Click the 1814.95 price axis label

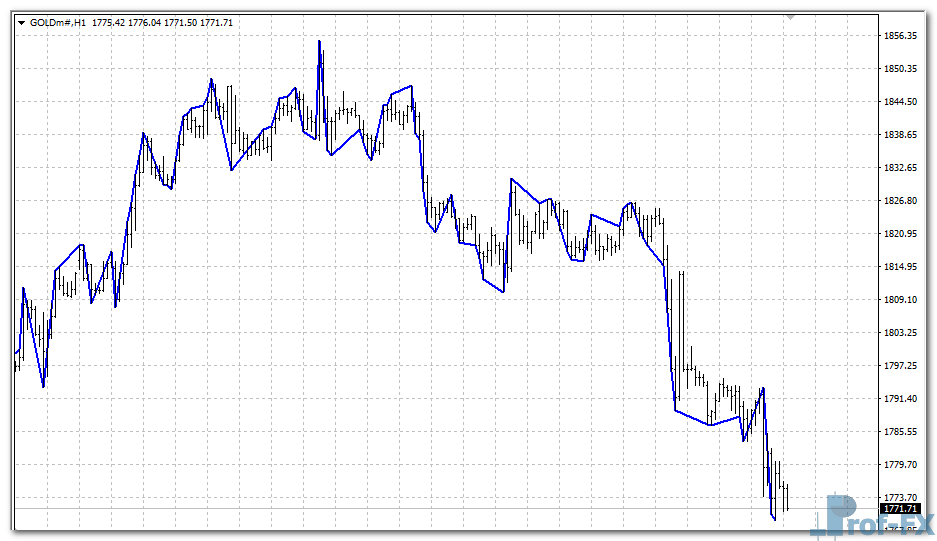click(900, 267)
